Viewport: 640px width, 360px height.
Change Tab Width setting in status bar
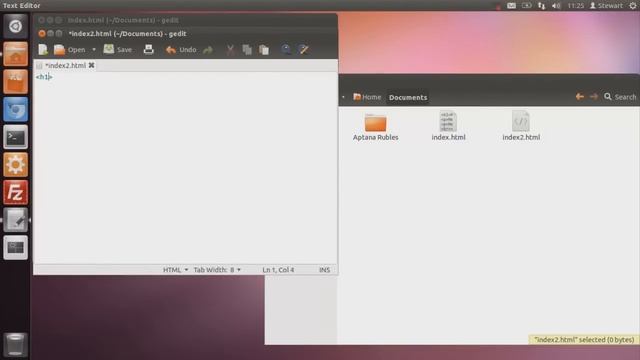click(x=217, y=270)
